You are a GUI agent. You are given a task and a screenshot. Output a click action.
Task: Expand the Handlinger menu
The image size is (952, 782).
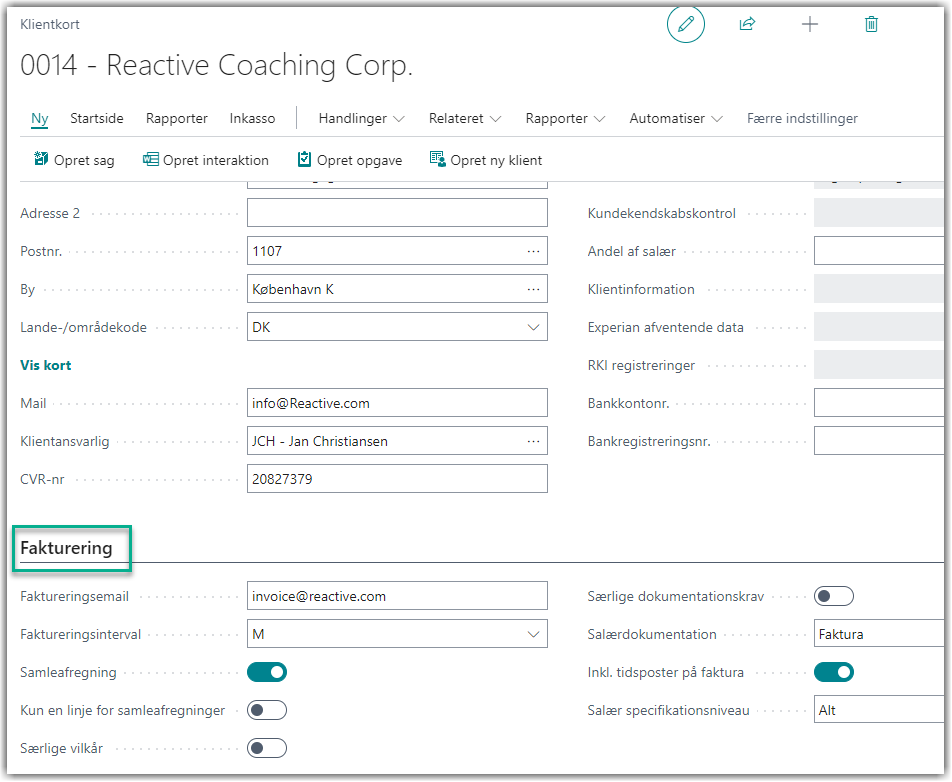pos(361,118)
